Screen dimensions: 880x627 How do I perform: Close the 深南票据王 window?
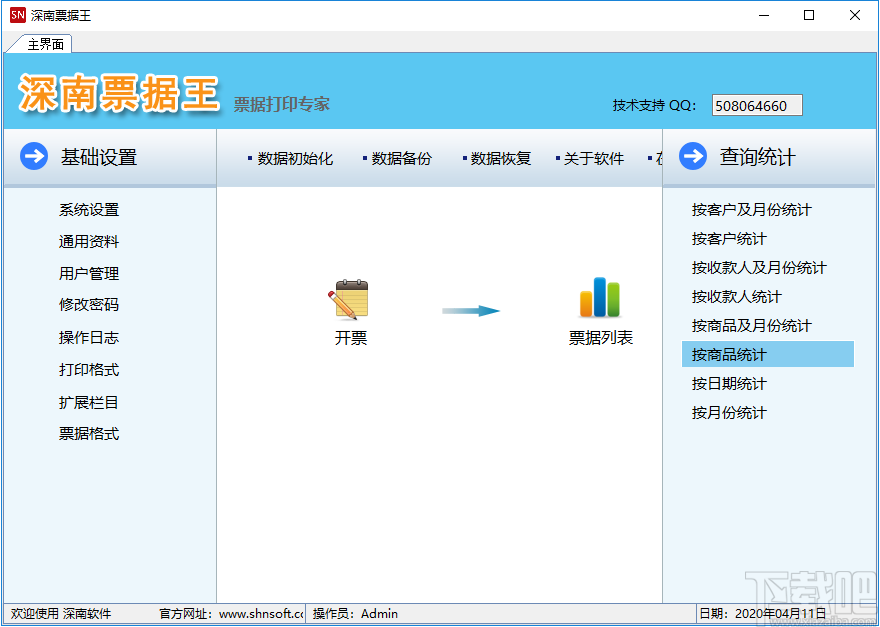[855, 15]
